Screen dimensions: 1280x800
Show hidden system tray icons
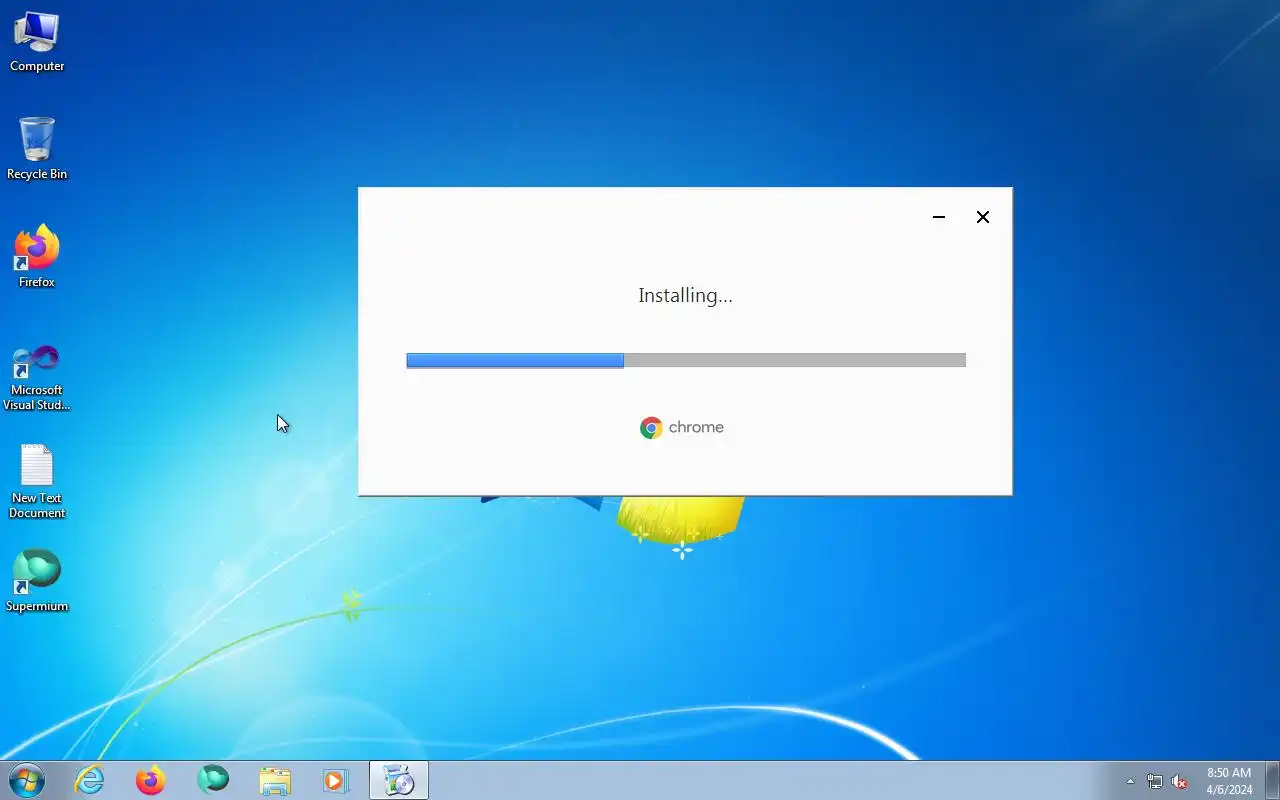point(1131,781)
